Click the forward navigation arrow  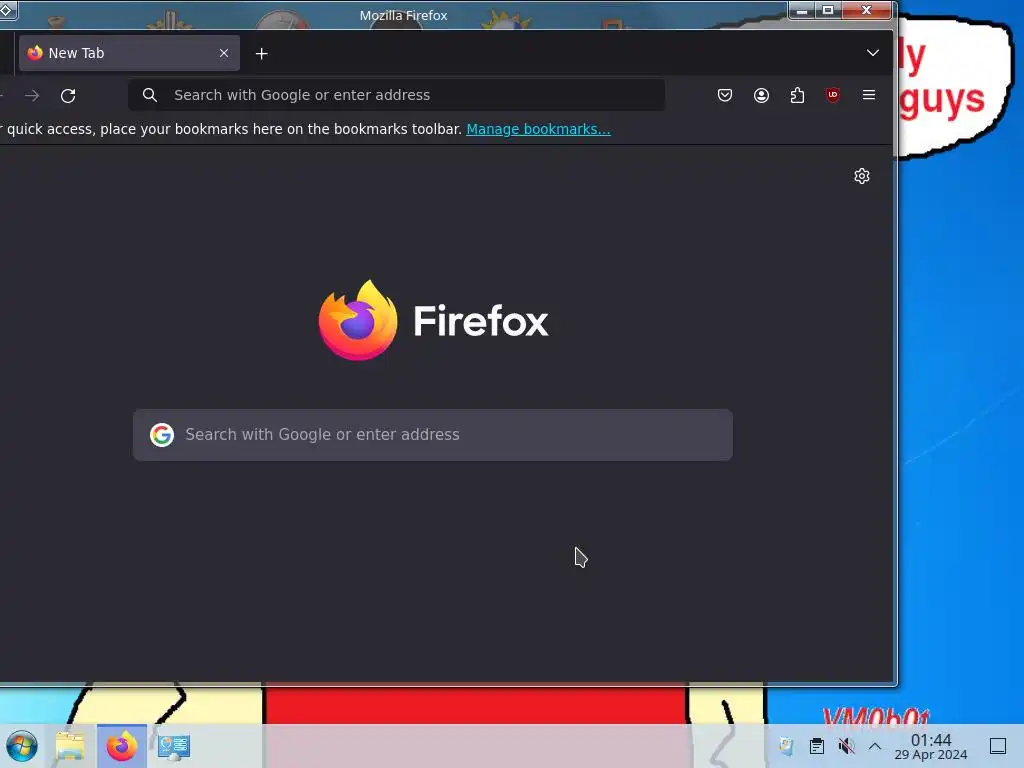tap(31, 95)
